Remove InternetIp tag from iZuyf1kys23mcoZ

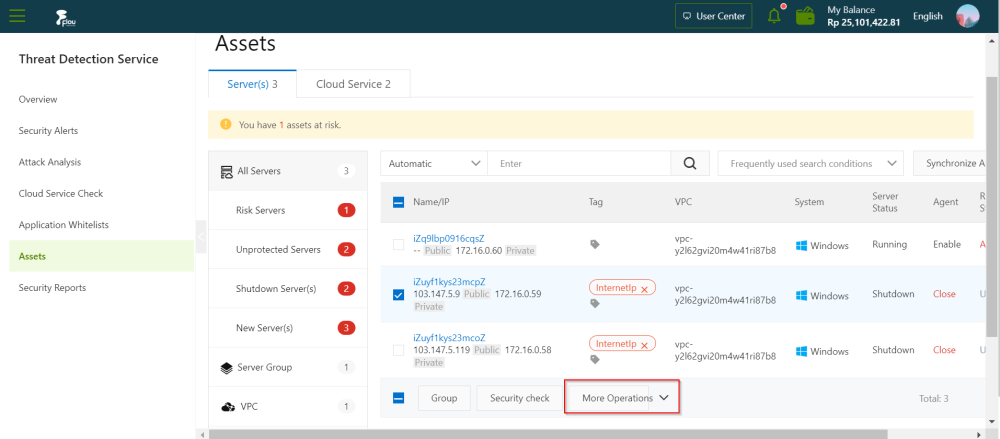click(644, 345)
